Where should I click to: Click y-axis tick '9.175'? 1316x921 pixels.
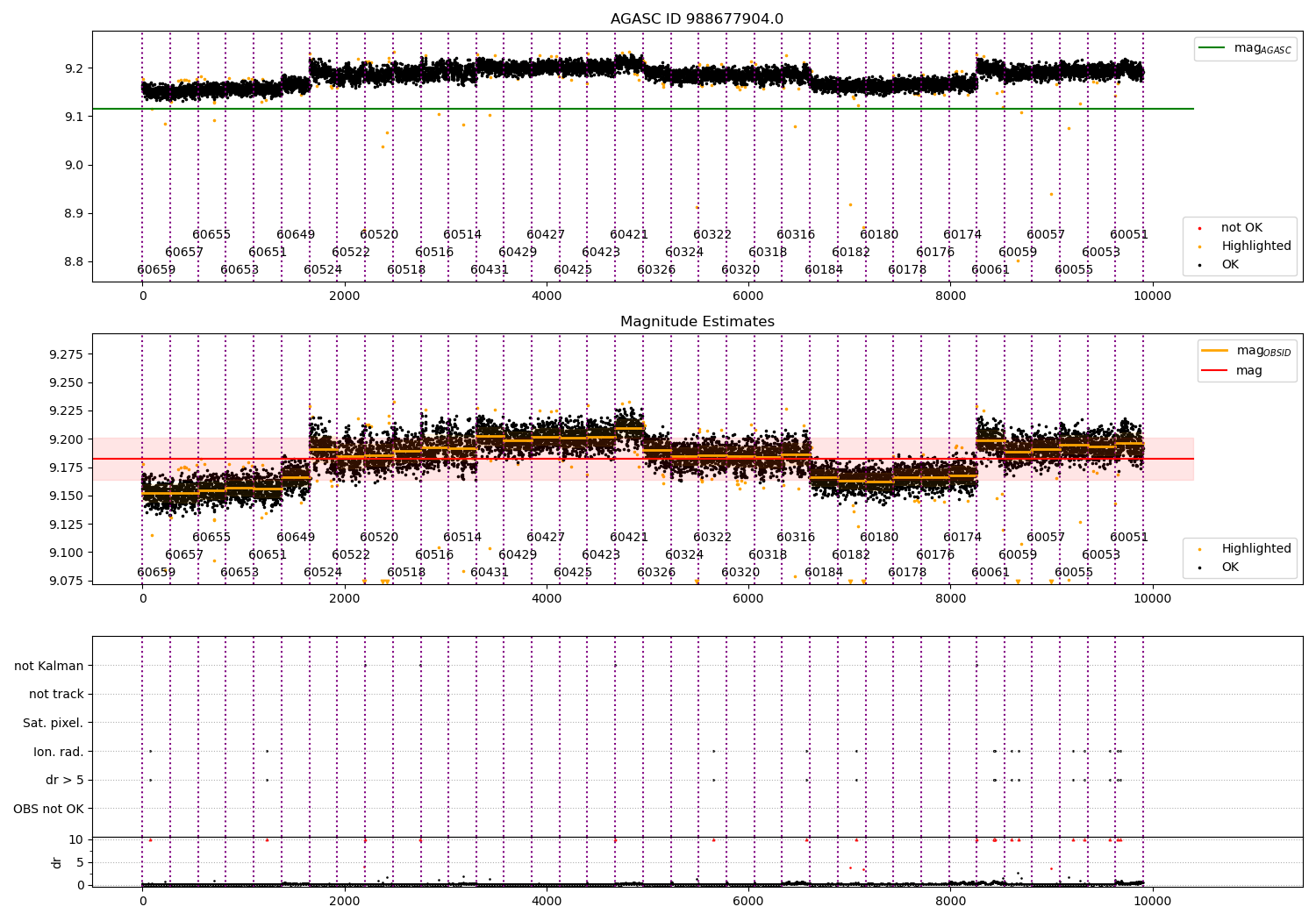pos(67,468)
